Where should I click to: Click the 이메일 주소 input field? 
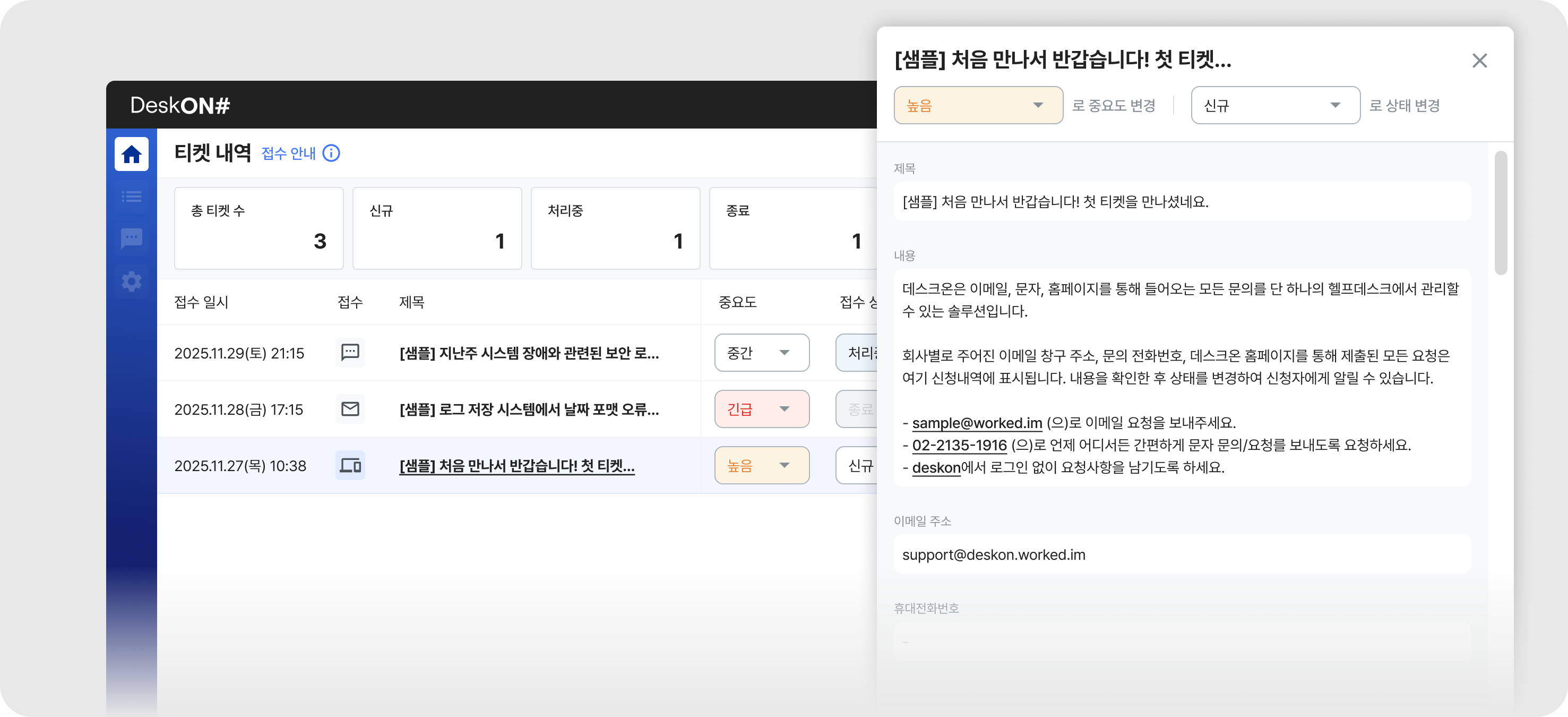pos(1182,554)
